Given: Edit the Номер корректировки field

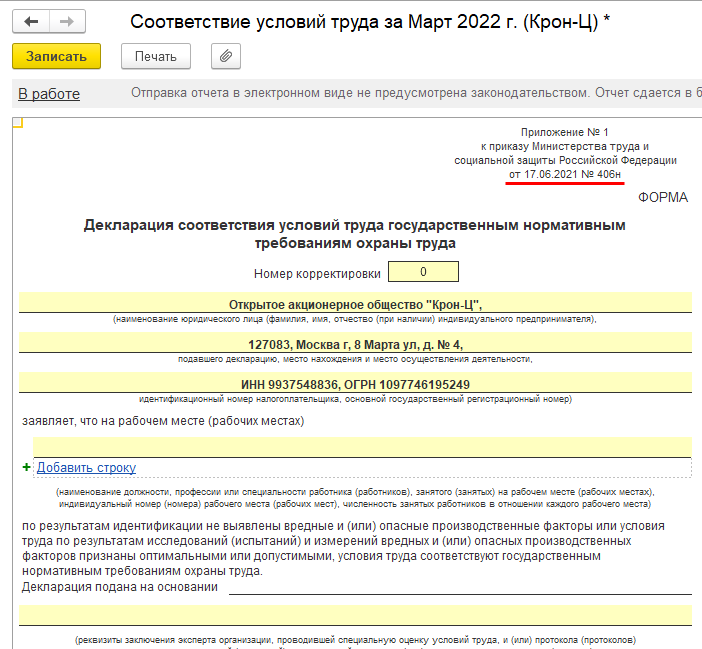Looking at the screenshot, I should (423, 272).
